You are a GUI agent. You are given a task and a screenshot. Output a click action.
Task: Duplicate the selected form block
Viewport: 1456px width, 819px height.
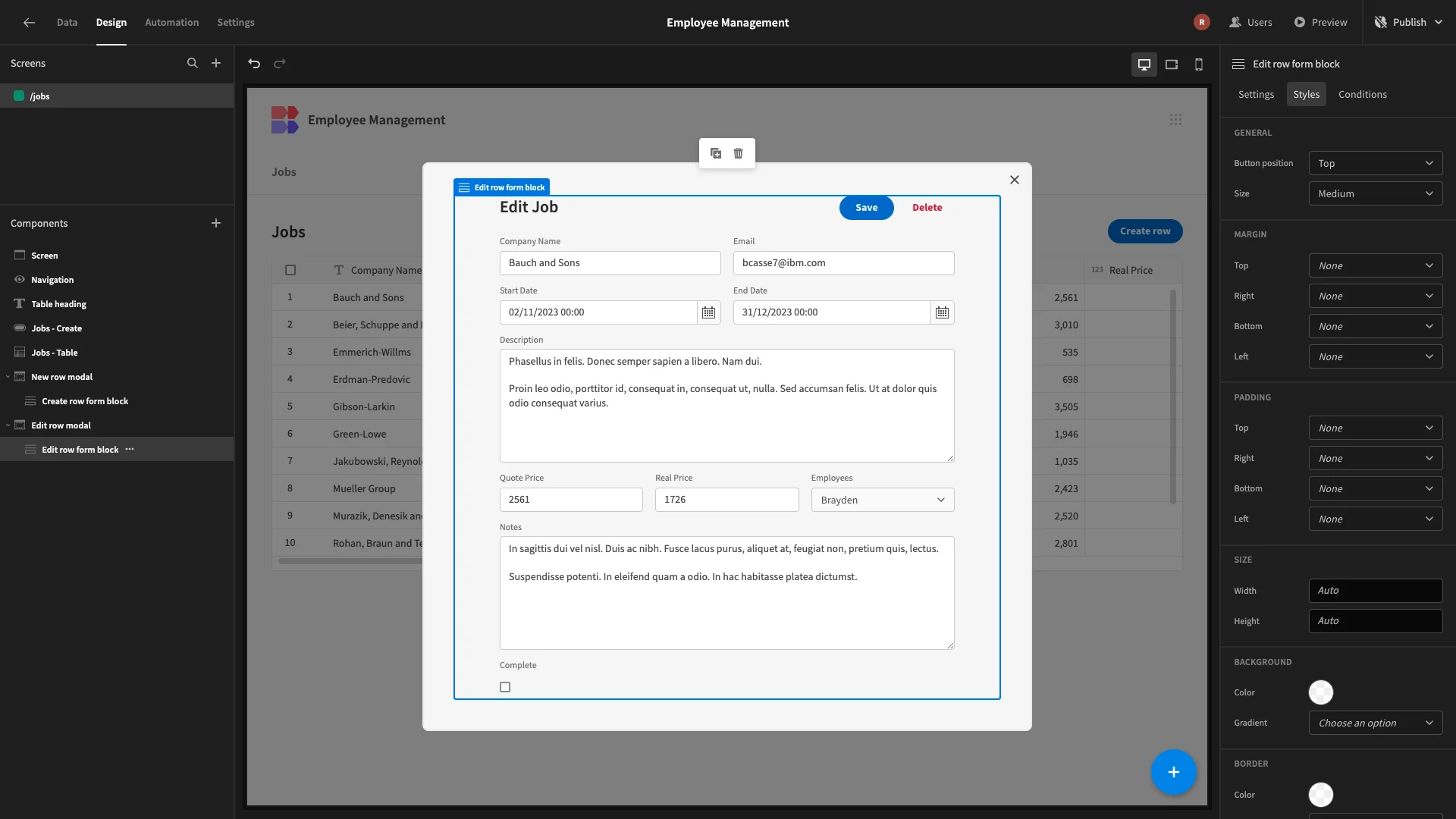[716, 153]
